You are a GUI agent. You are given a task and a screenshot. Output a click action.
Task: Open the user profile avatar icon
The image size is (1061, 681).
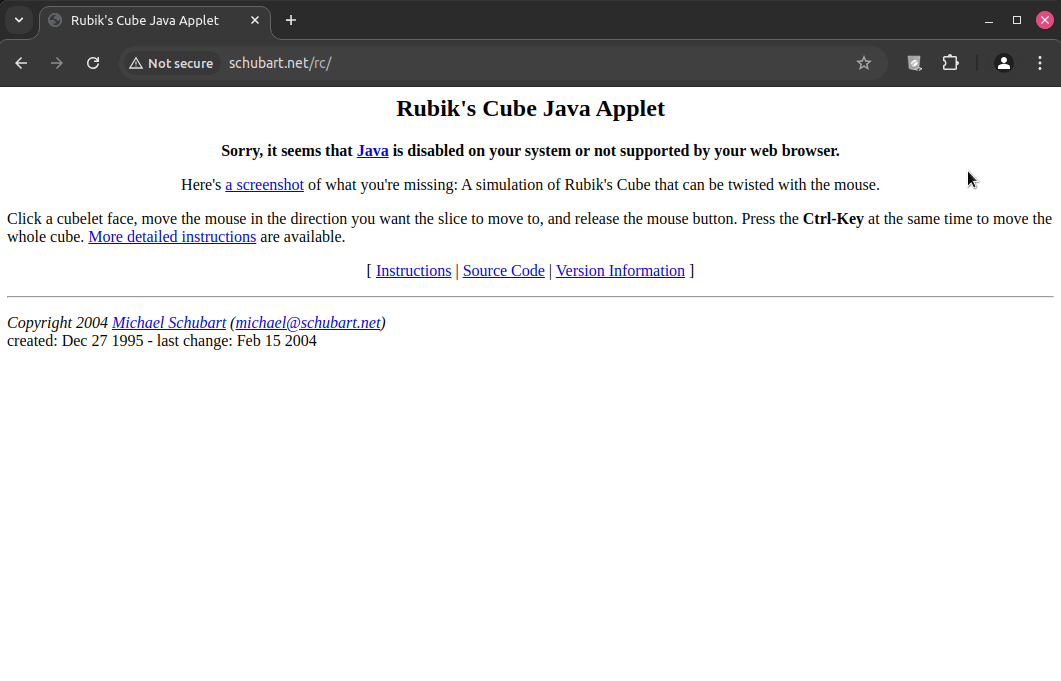click(x=1003, y=63)
